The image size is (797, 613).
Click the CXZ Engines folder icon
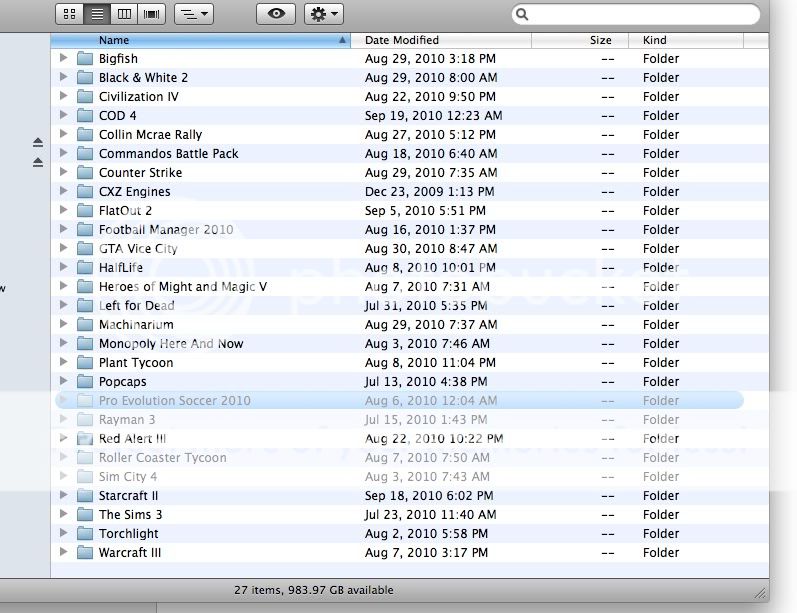click(85, 192)
